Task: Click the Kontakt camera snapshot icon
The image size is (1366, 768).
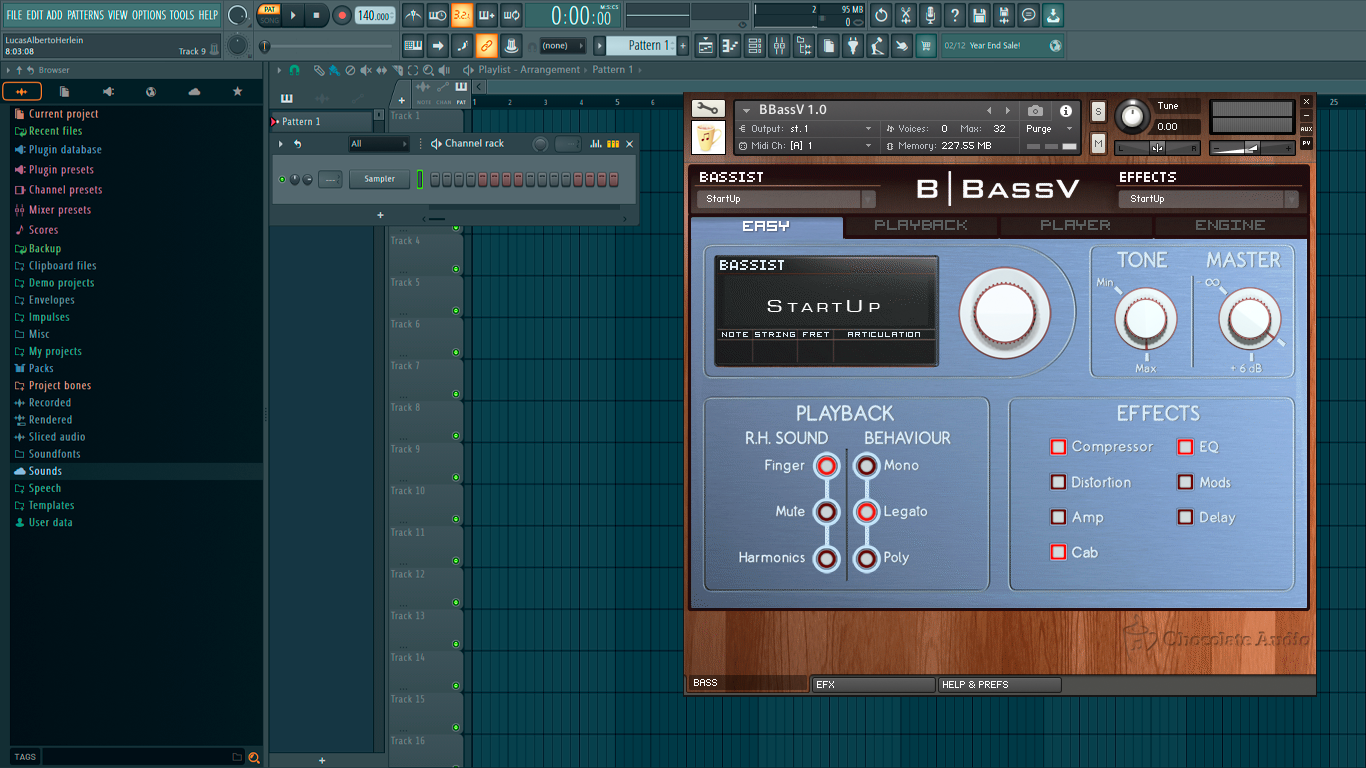Action: click(1036, 111)
